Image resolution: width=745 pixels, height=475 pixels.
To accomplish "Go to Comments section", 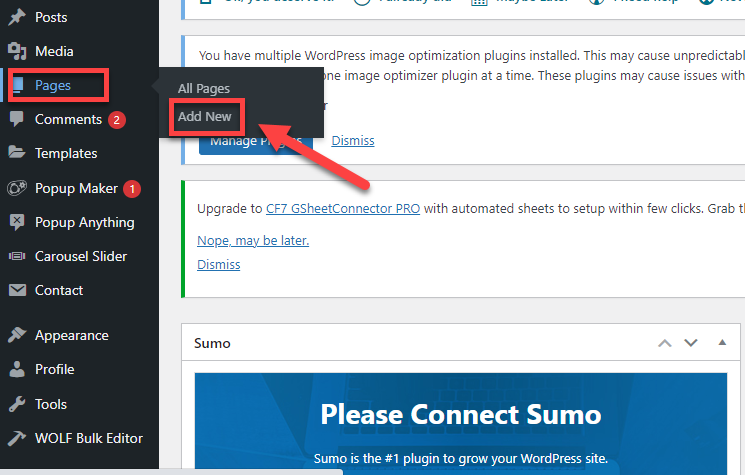I will [x=68, y=119].
